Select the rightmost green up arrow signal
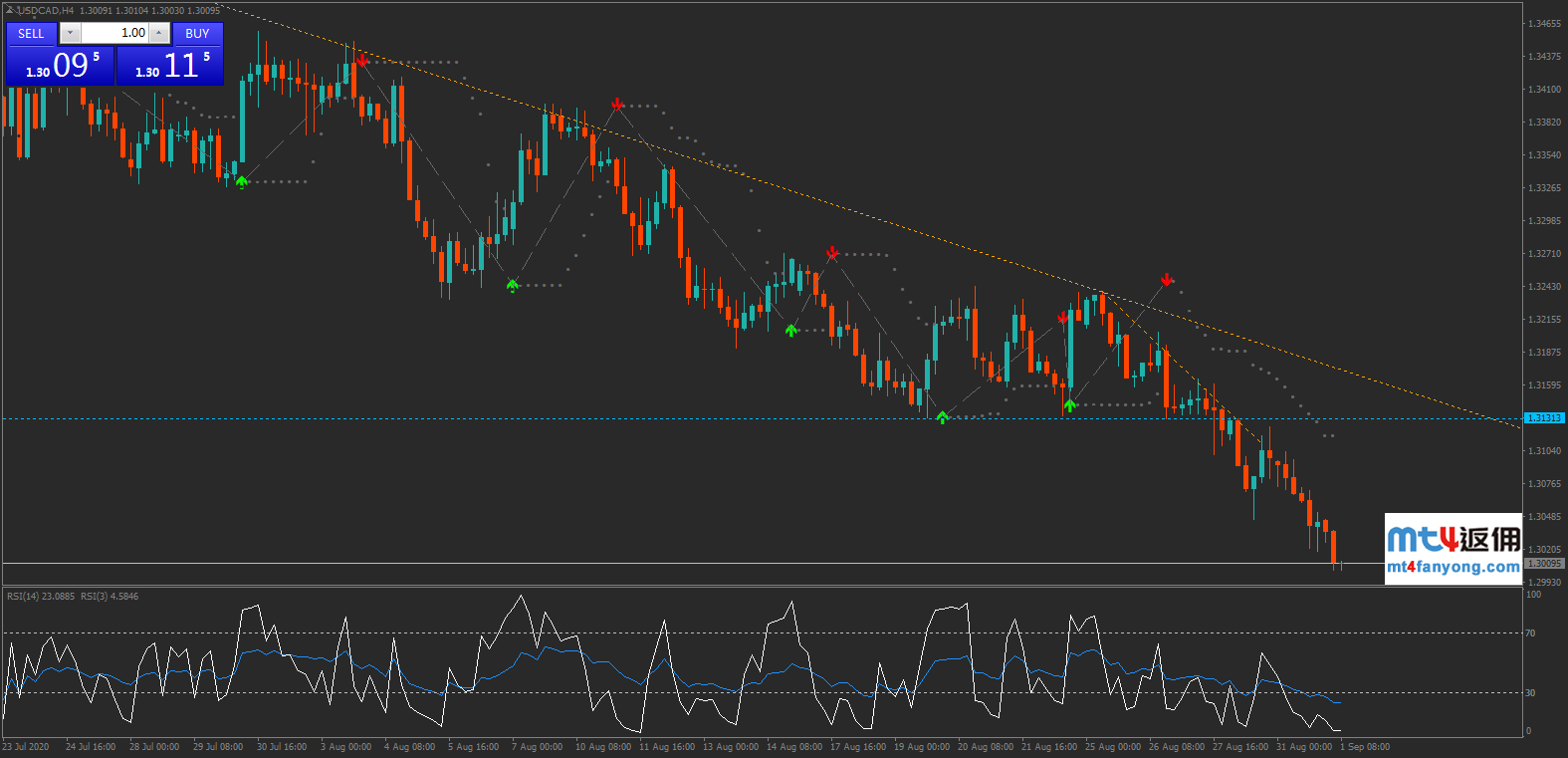The height and width of the screenshot is (758, 1568). click(x=1069, y=405)
